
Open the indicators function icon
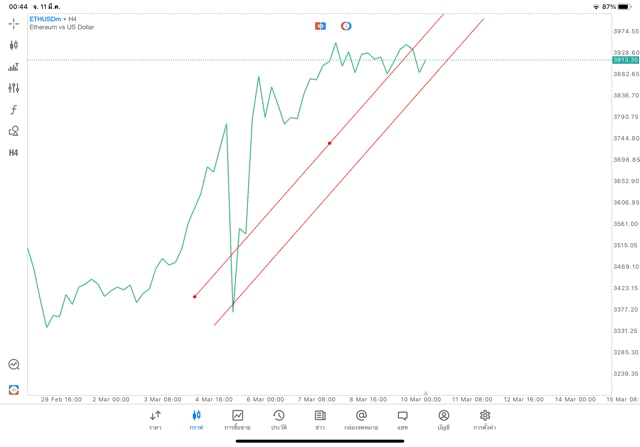(x=14, y=110)
